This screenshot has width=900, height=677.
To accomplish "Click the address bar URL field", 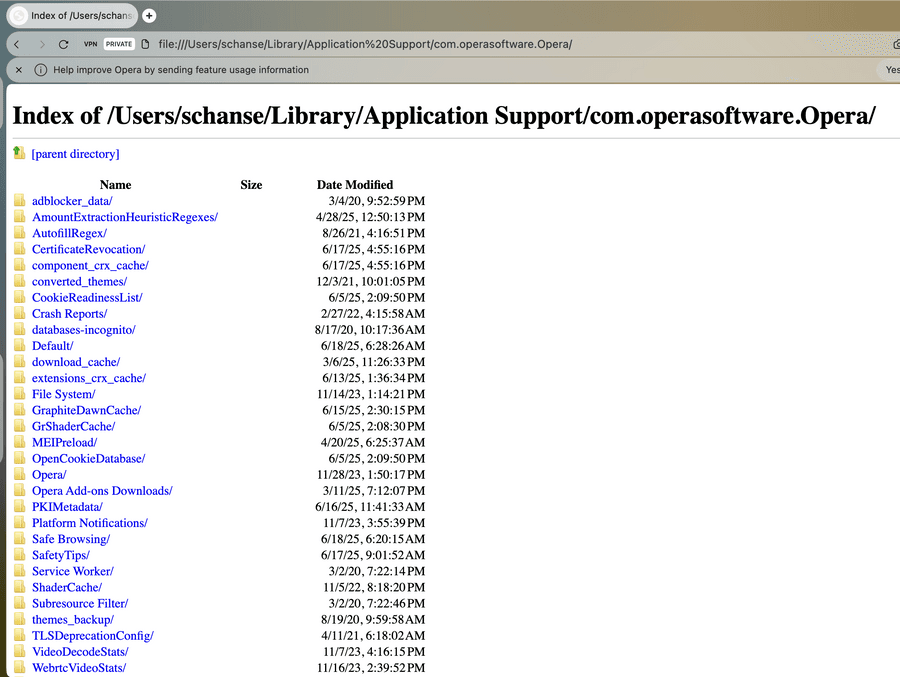I will [x=365, y=44].
